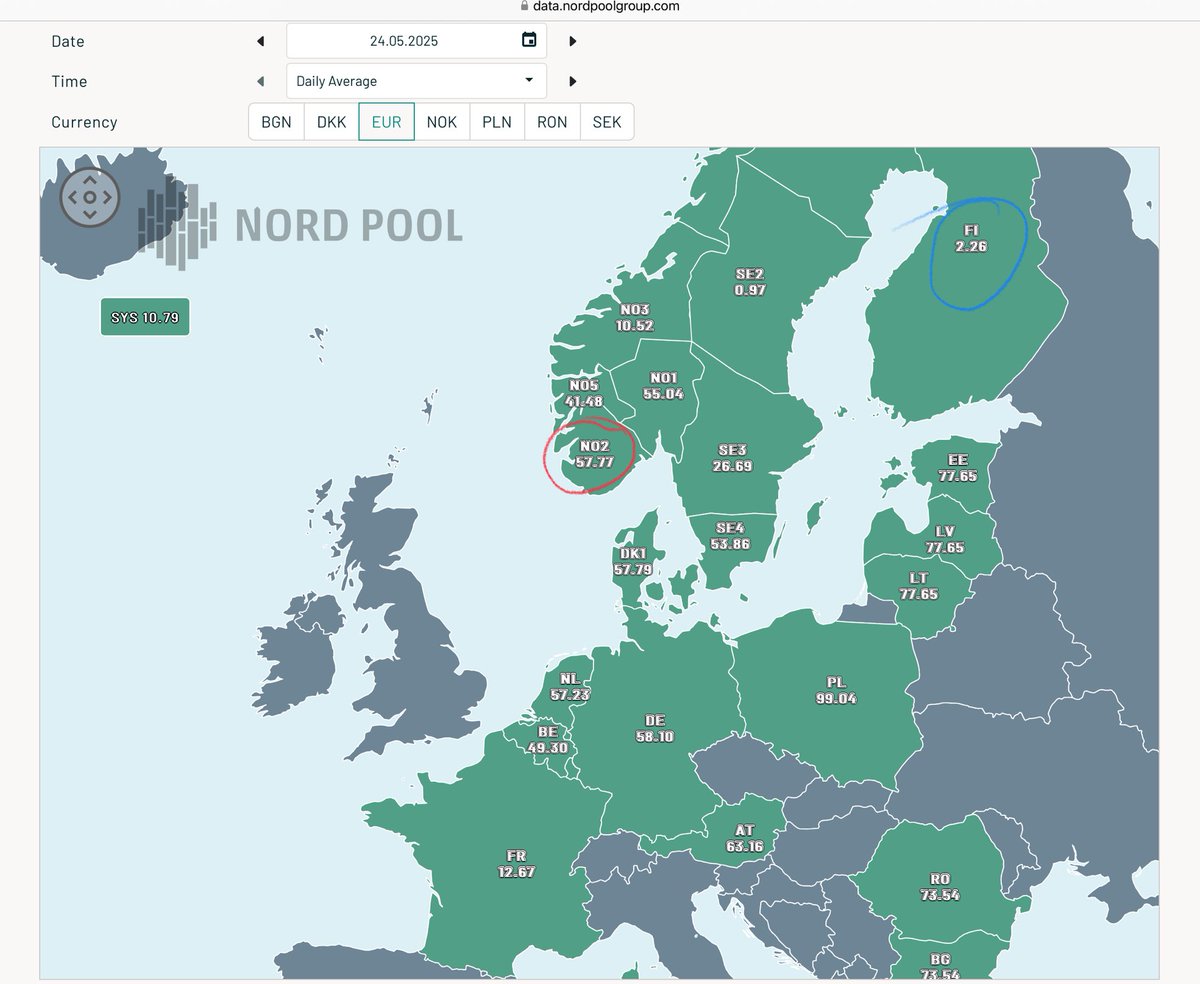Click the left arrow beside the Time selector
The height and width of the screenshot is (984, 1200).
pyautogui.click(x=260, y=81)
